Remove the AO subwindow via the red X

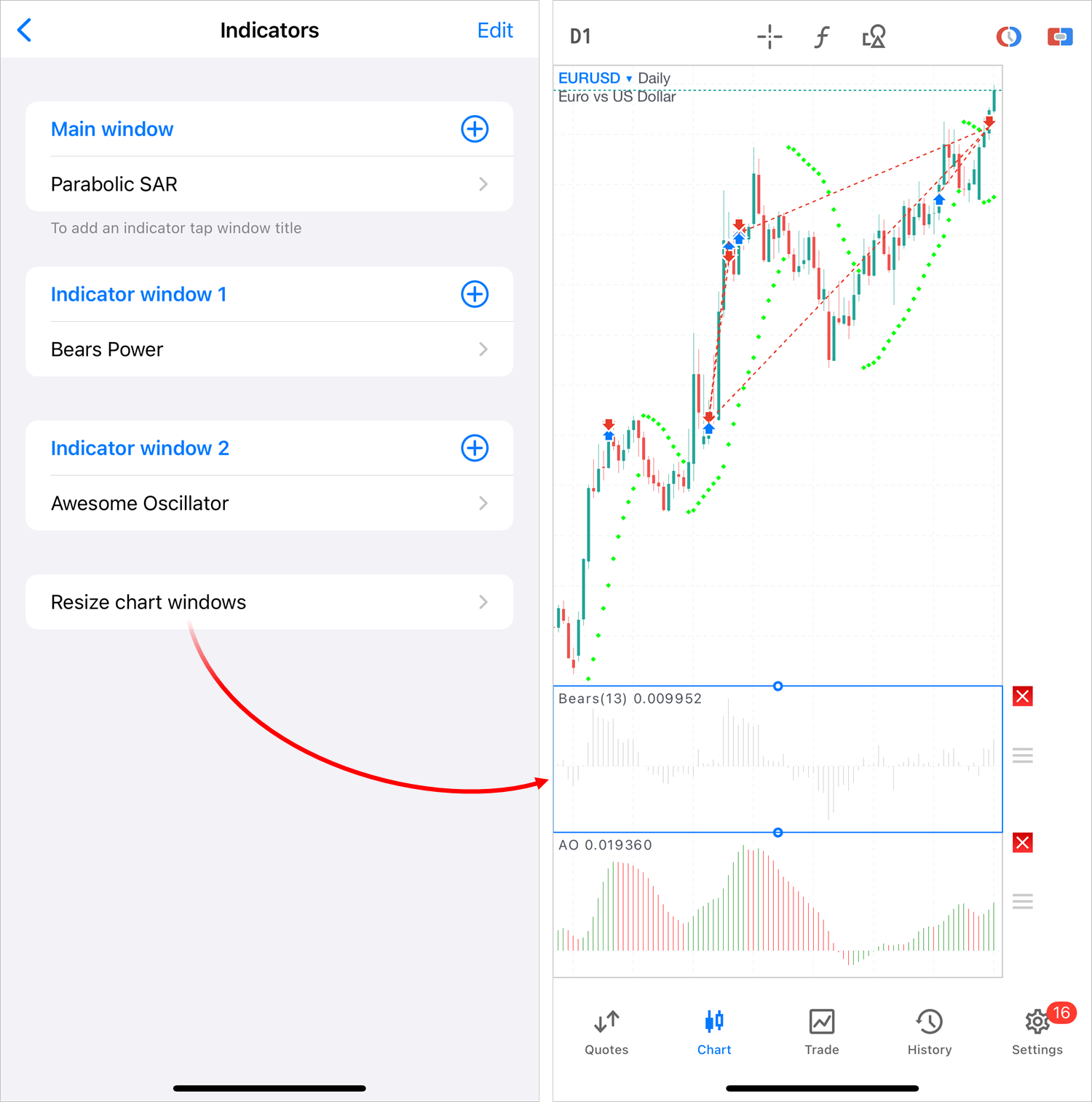tap(1023, 843)
